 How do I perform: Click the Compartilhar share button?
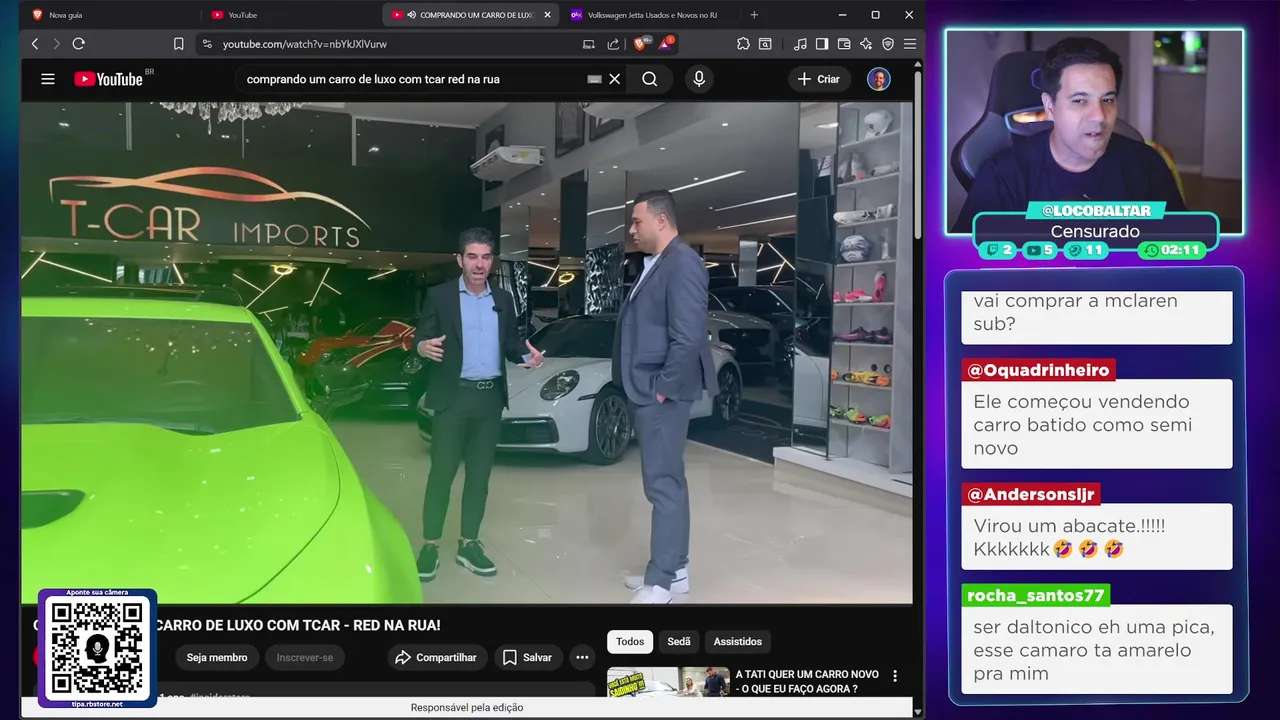[436, 657]
